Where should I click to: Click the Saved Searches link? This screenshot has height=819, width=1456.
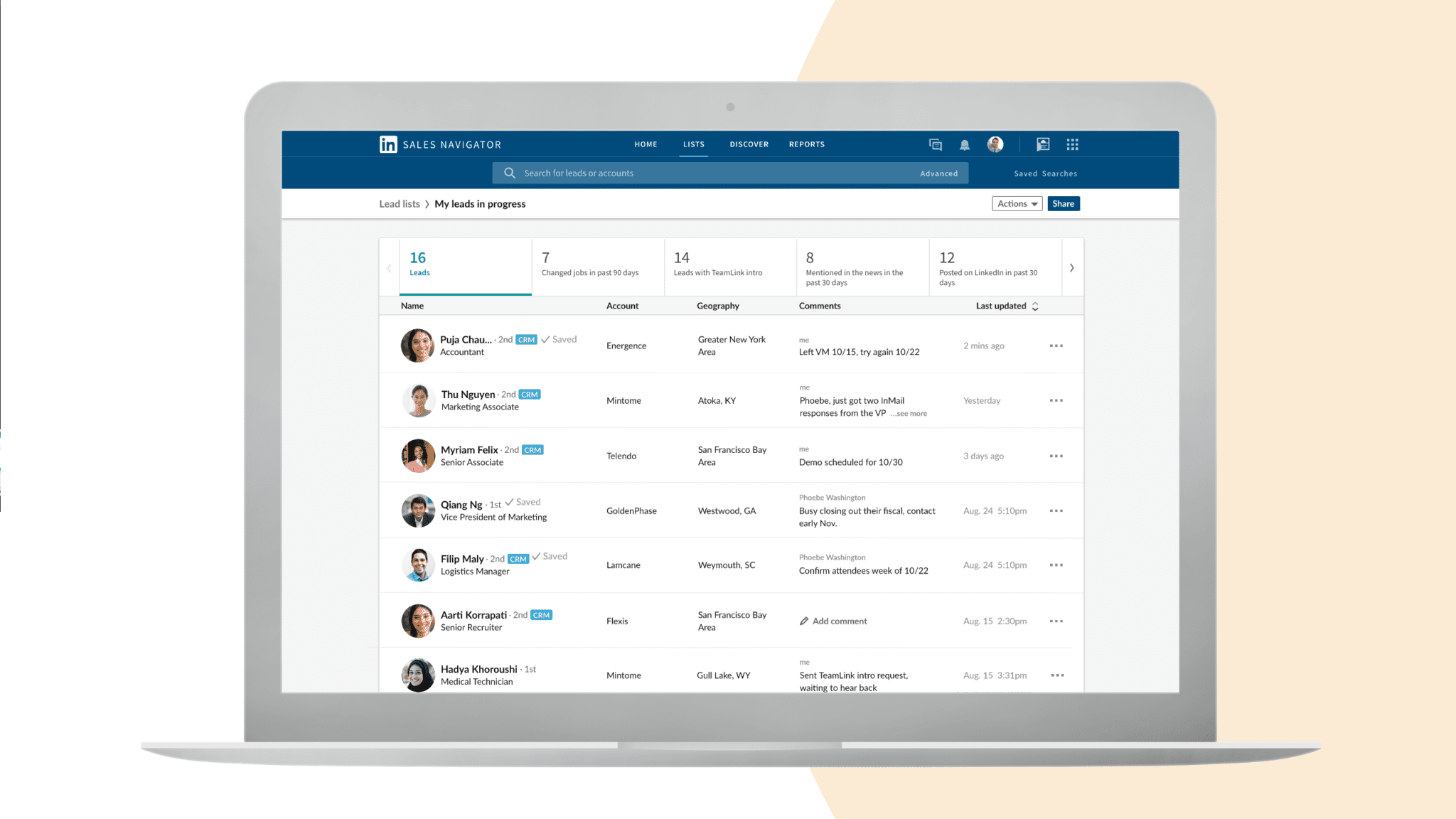coord(1044,173)
